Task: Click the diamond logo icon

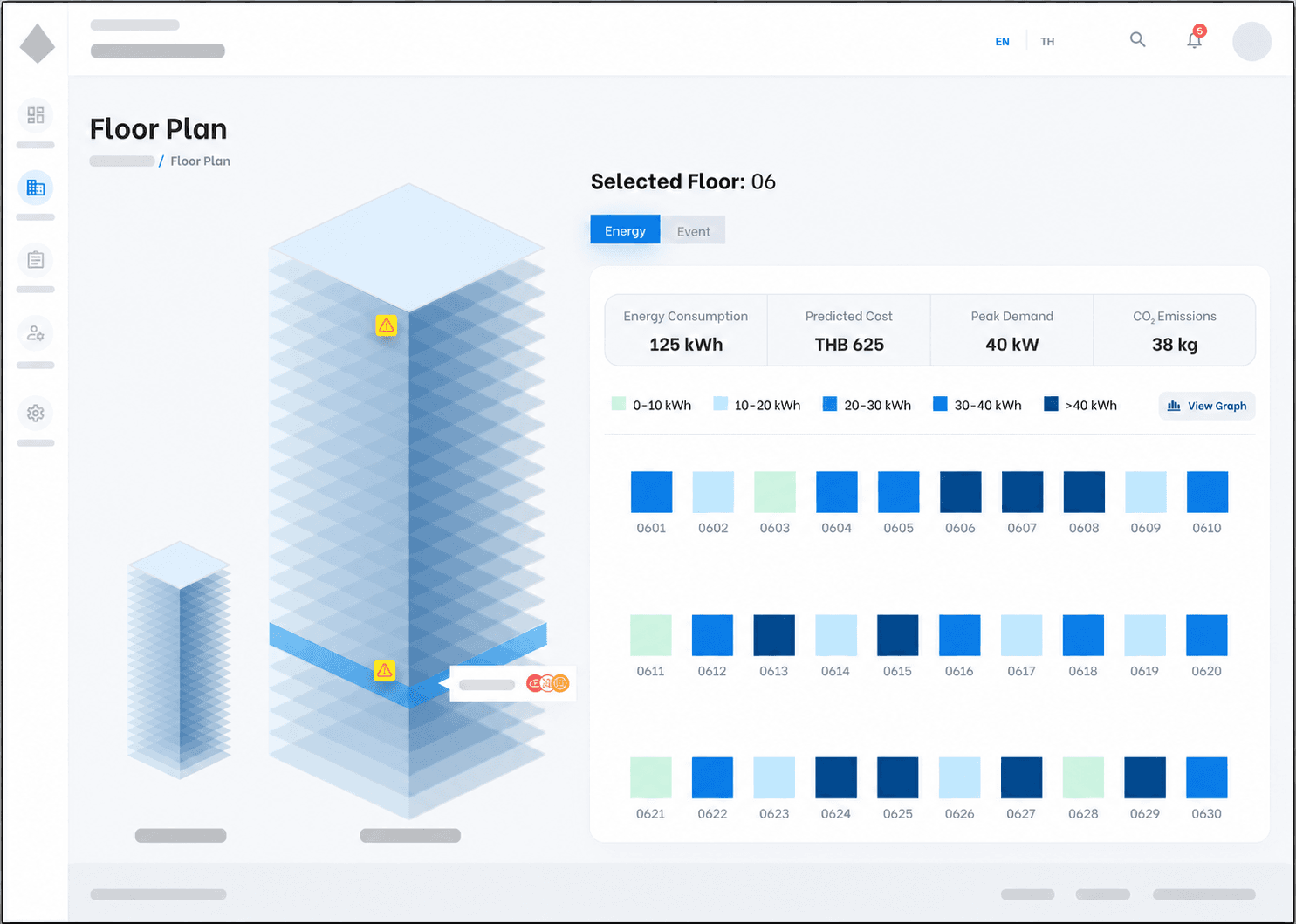Action: [38, 44]
